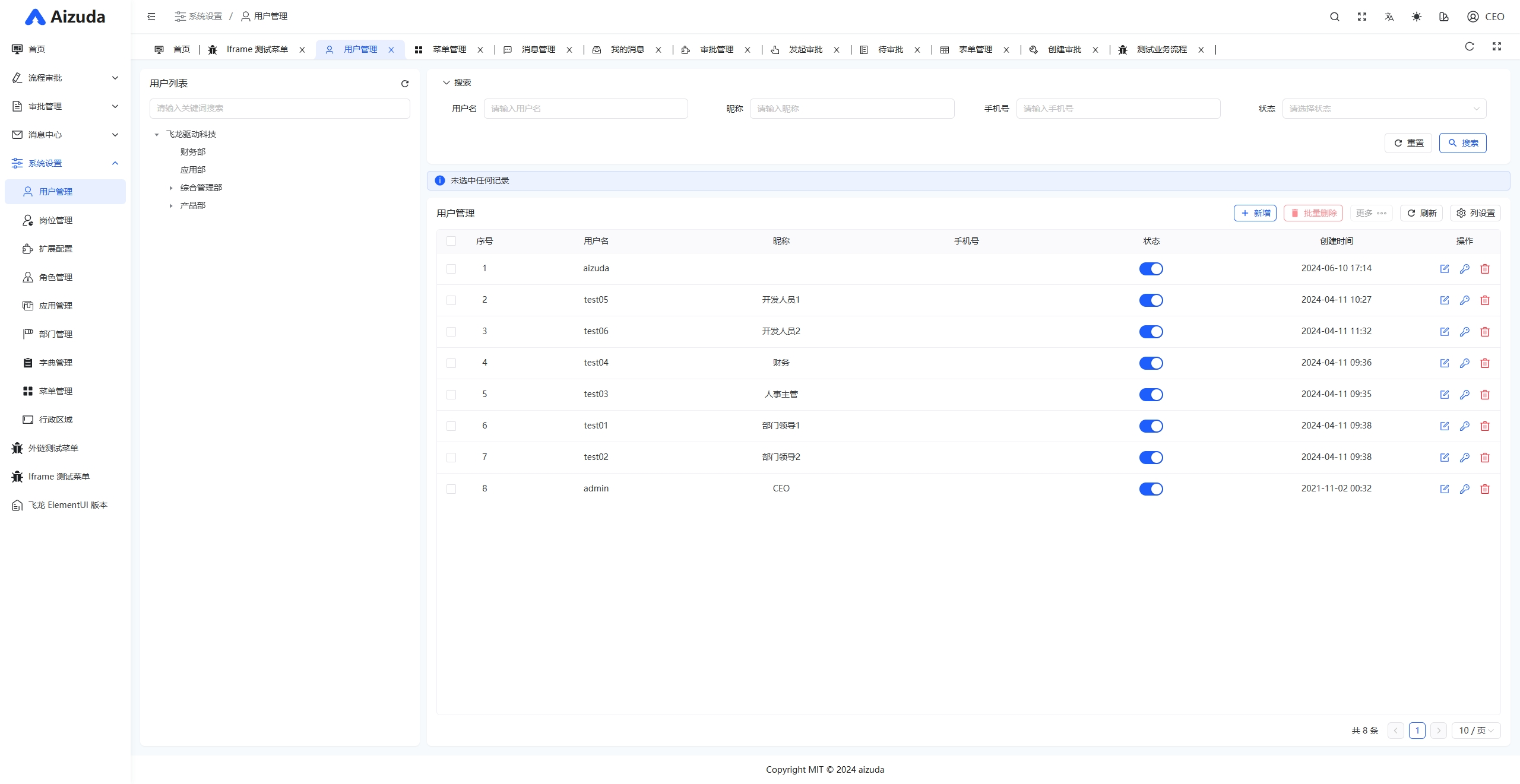The image size is (1520, 784).
Task: Click the red trash icon for admin
Action: (x=1485, y=489)
